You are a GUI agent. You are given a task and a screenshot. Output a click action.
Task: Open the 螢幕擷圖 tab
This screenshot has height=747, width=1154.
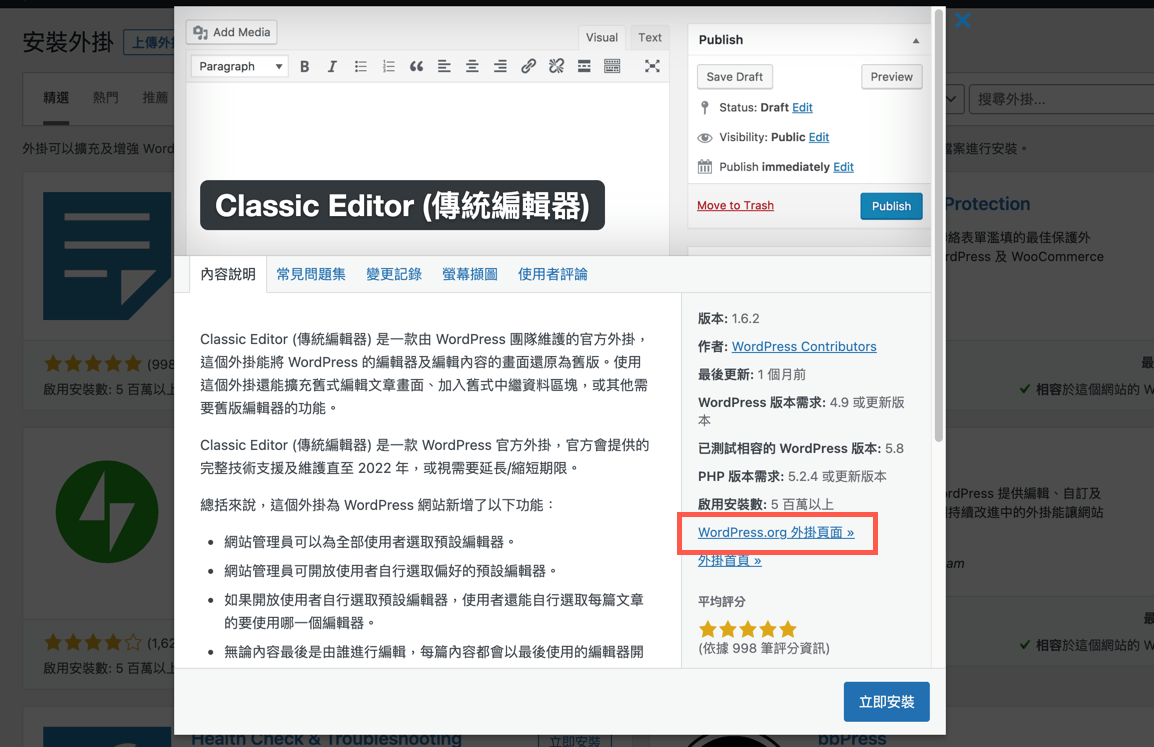(470, 275)
